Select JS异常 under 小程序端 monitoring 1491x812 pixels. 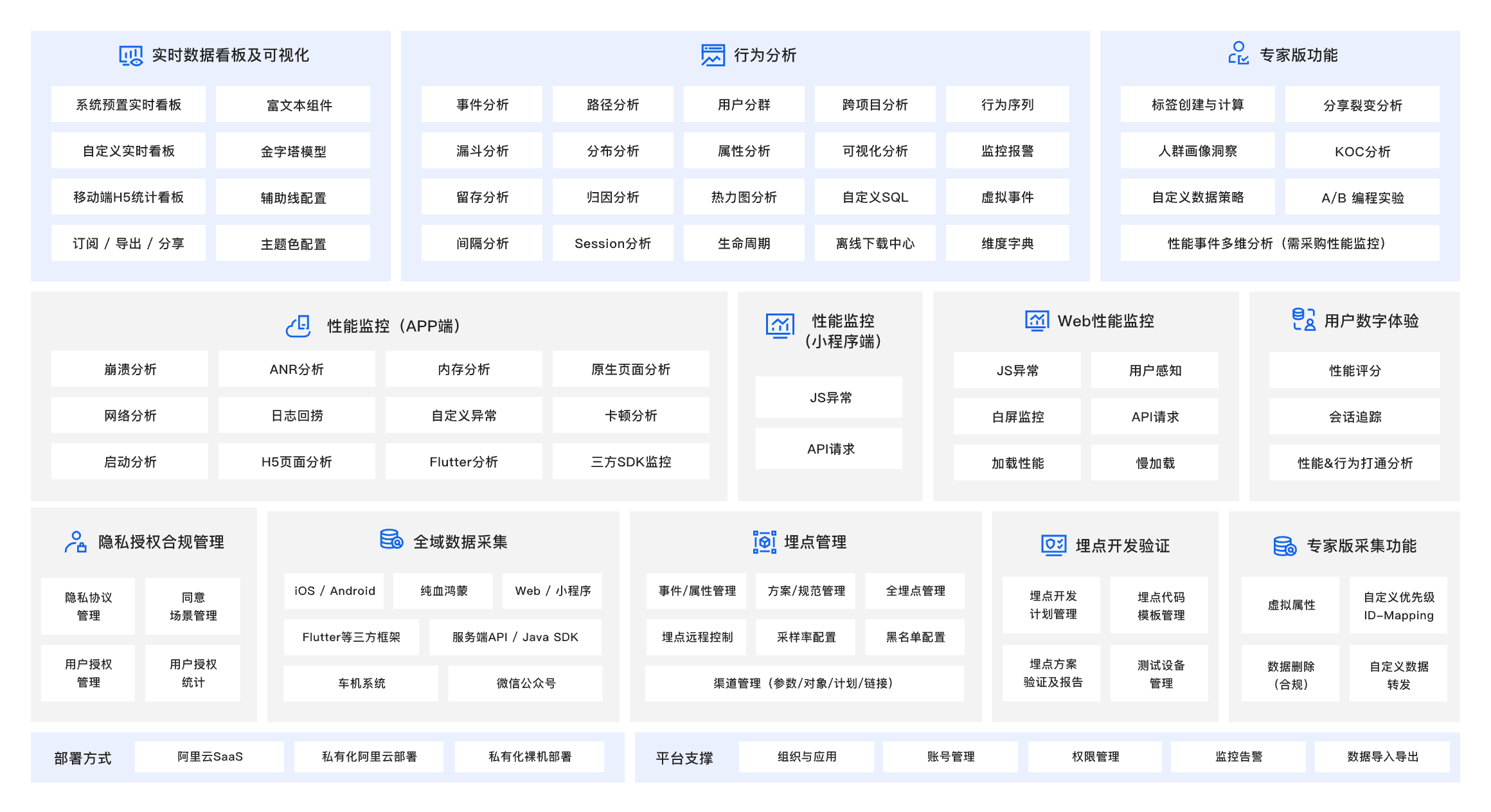(x=829, y=397)
